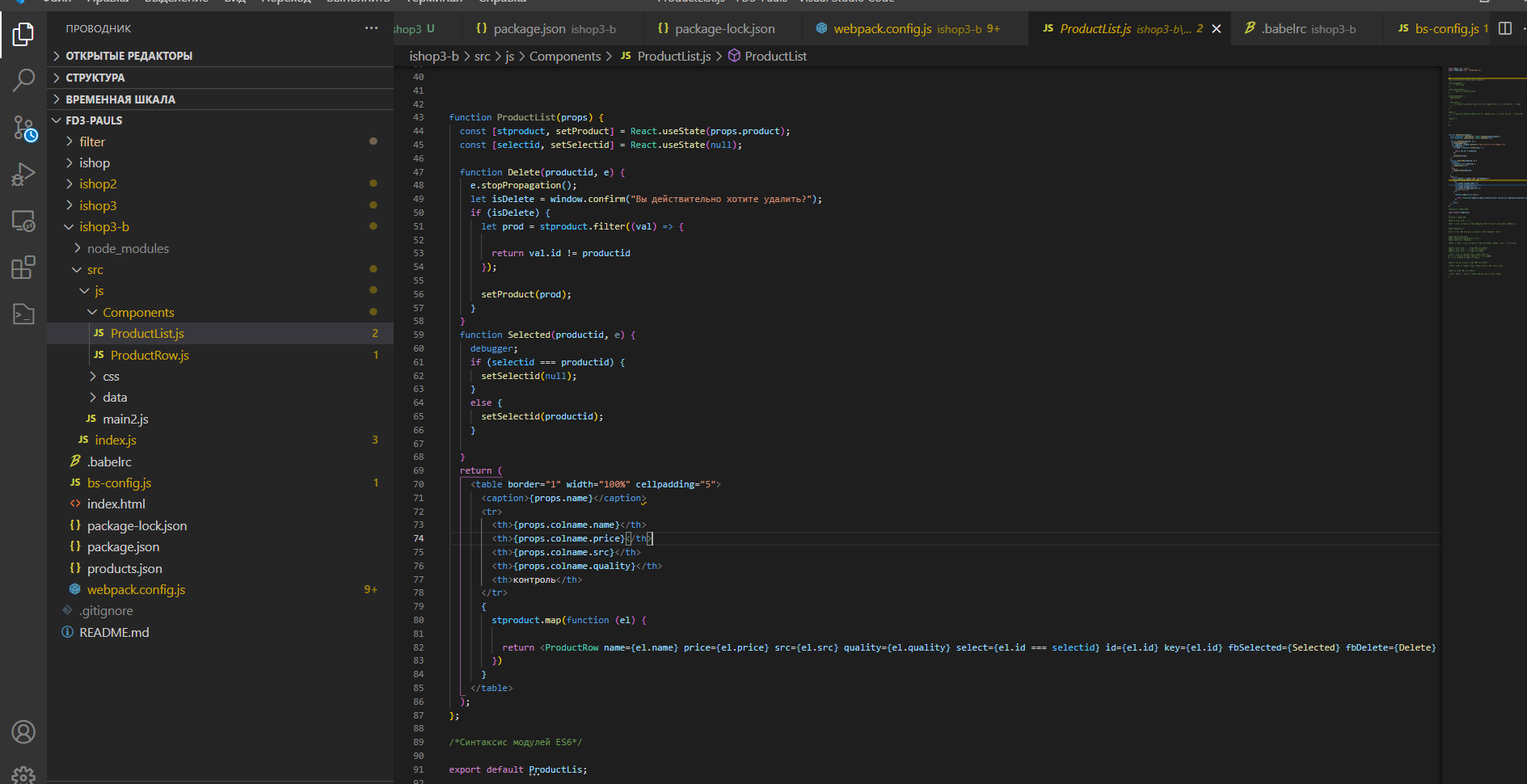Open Explorer more actions ellipsis
Viewport: 1527px width, 784px height.
(371, 28)
